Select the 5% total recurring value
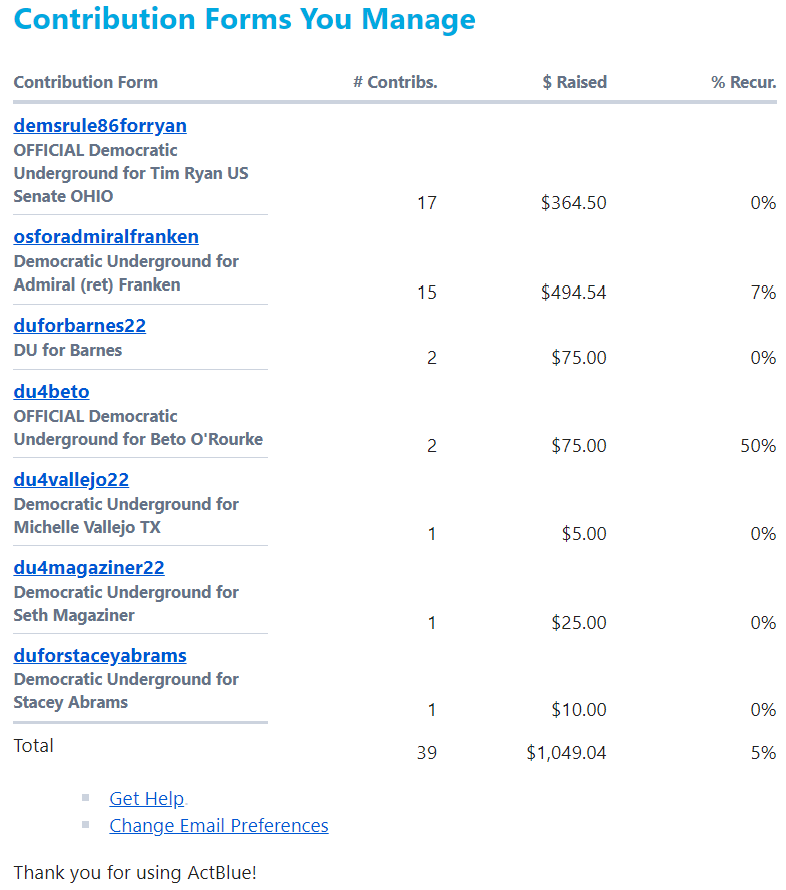This screenshot has width=786, height=890. click(763, 753)
